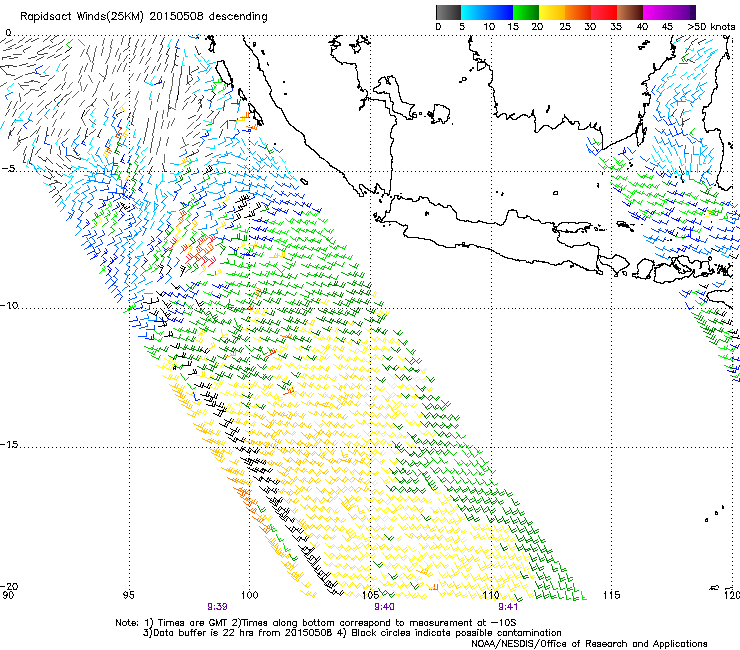Click the legend label '20'
The width and height of the screenshot is (740, 650).
pyautogui.click(x=537, y=27)
